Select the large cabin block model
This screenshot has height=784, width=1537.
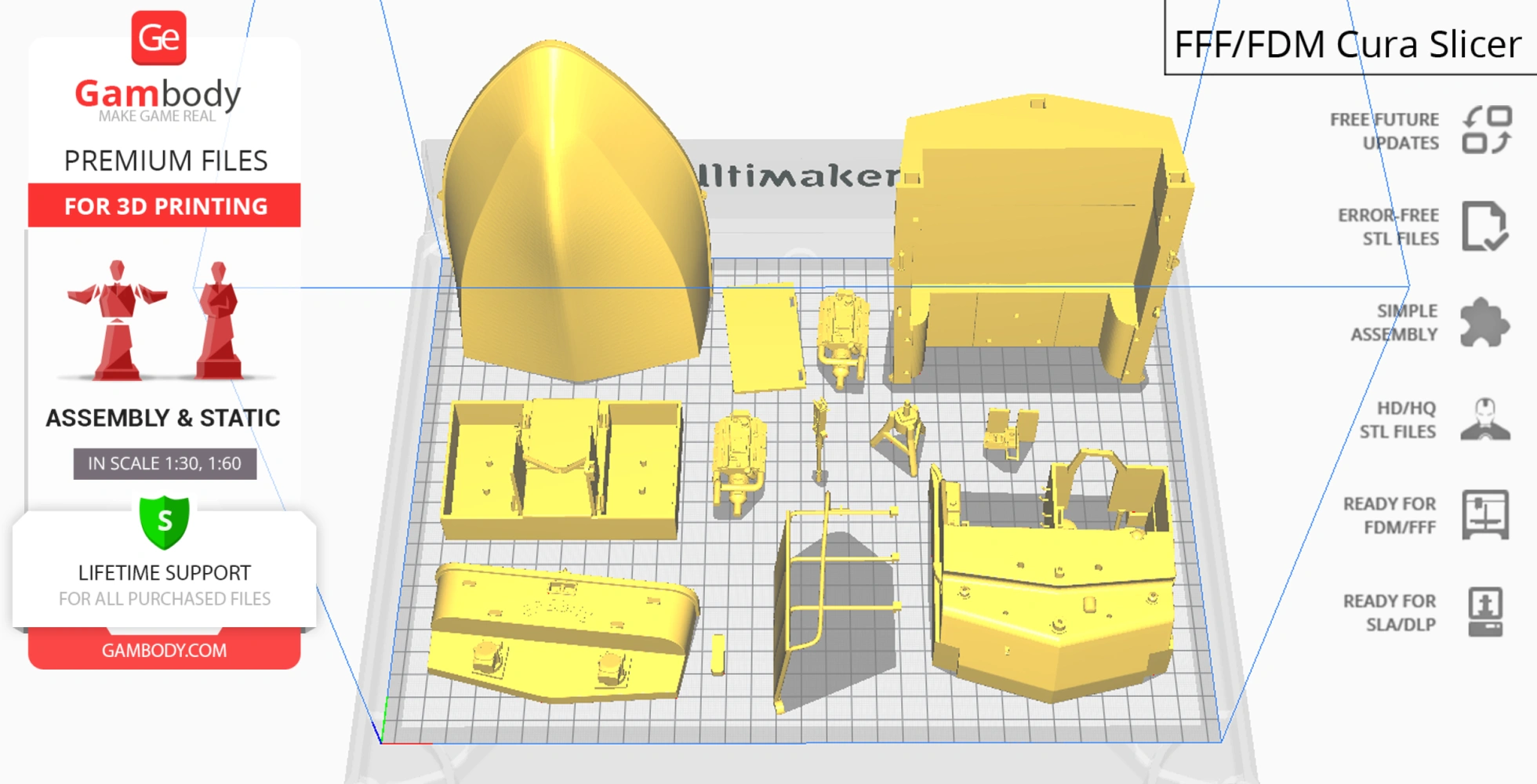pos(1035,235)
